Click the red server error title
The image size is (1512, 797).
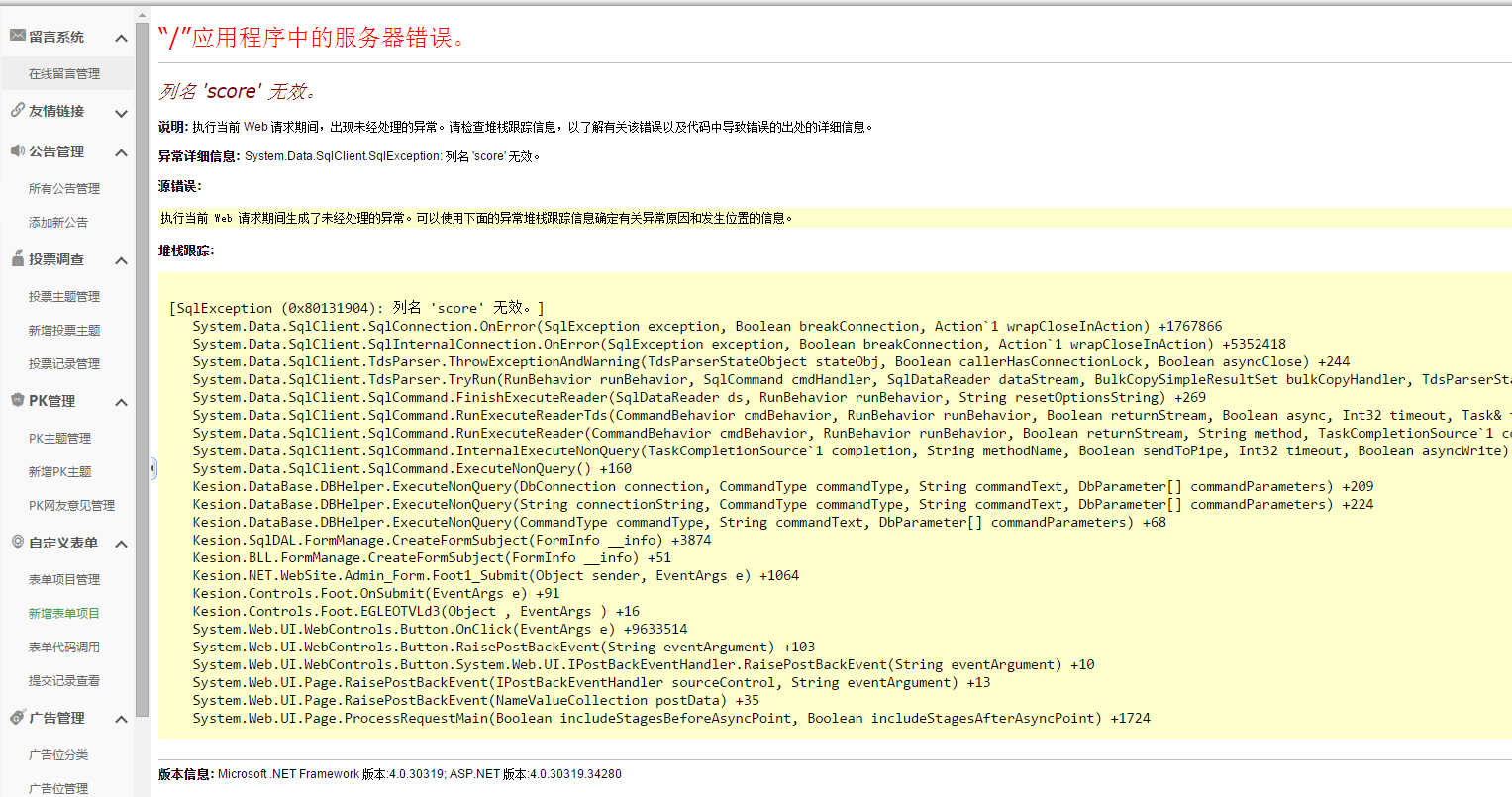313,37
